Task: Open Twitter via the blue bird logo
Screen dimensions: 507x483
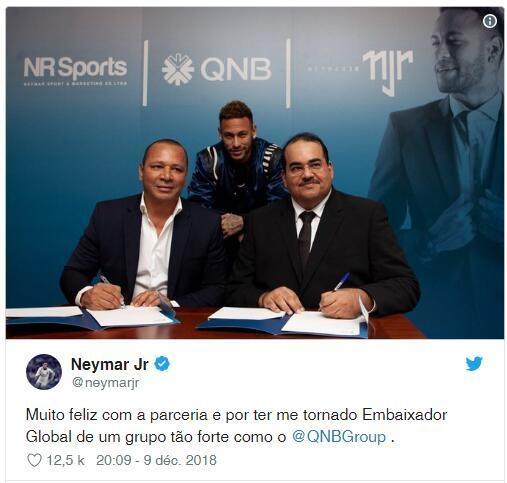Action: pos(474,364)
